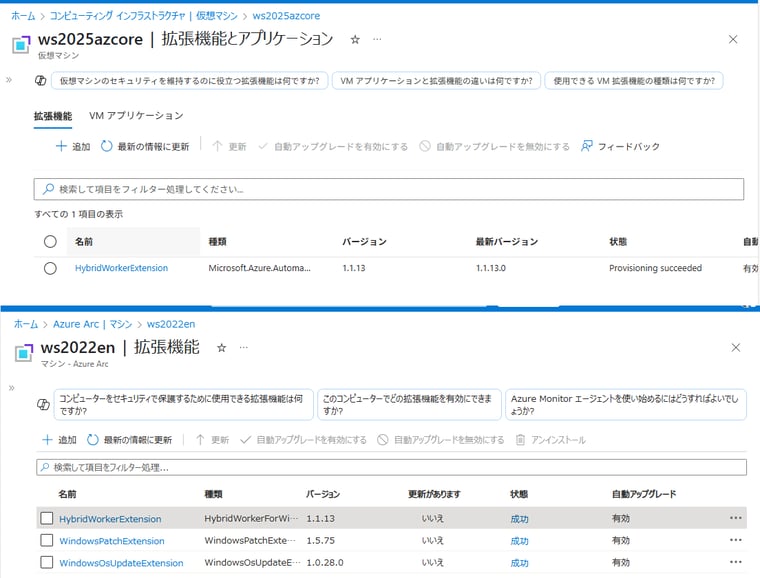
Task: Favorite ws2022en page with star icon
Action: point(222,348)
